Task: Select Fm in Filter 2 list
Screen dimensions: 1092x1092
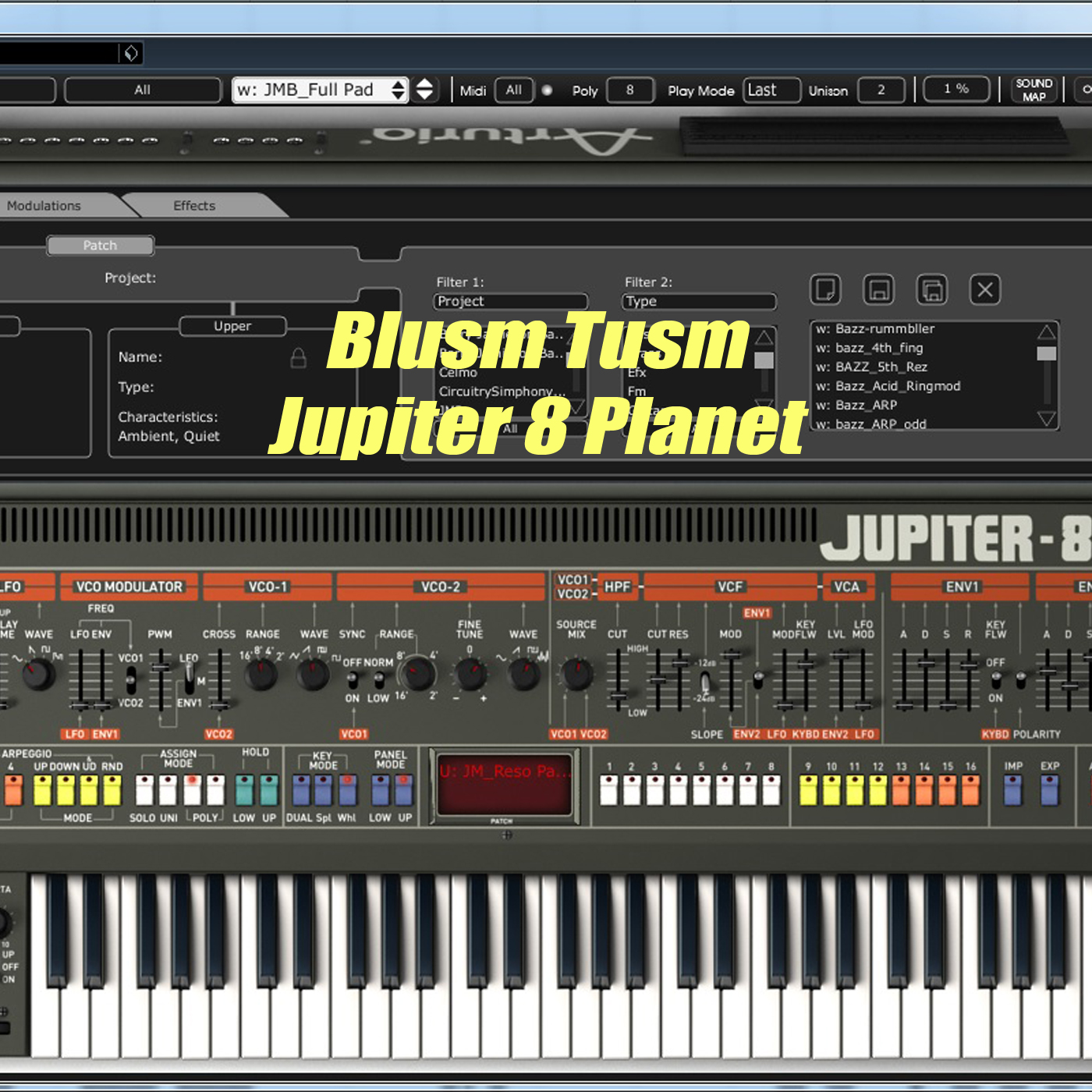Action: pyautogui.click(x=637, y=392)
